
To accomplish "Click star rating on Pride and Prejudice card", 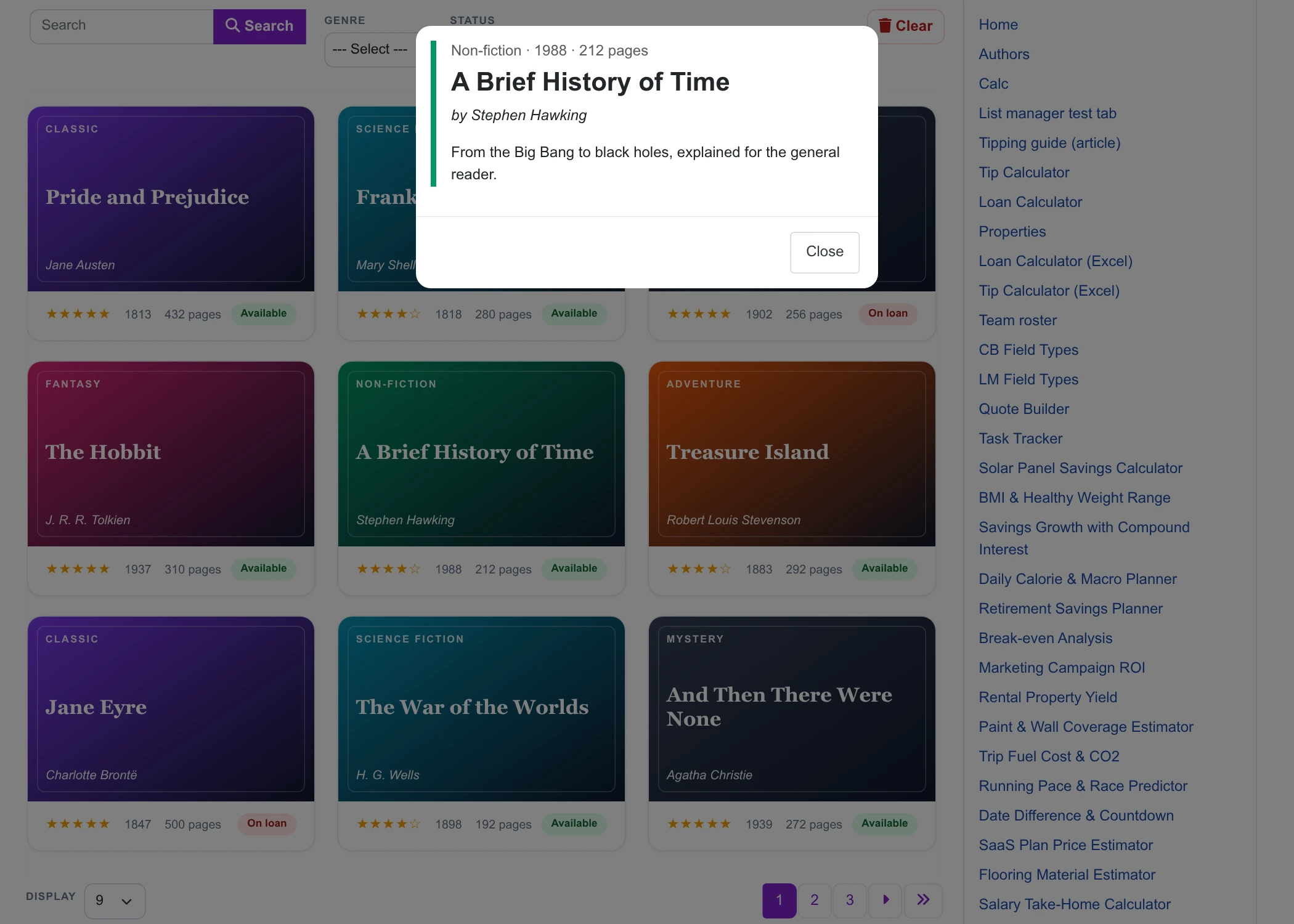I will 78,314.
